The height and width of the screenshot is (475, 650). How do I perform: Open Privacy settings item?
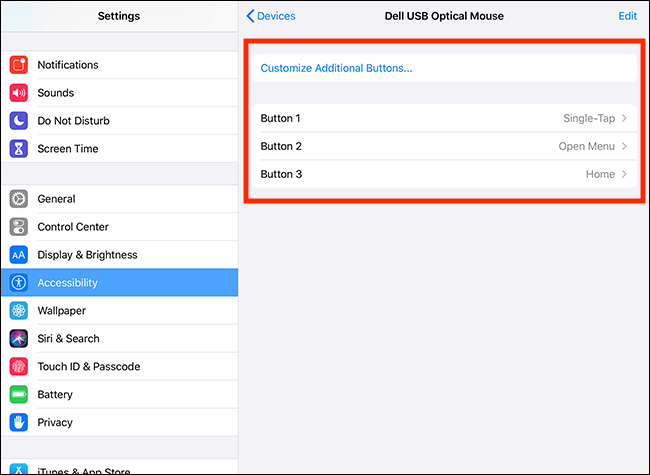[x=119, y=422]
